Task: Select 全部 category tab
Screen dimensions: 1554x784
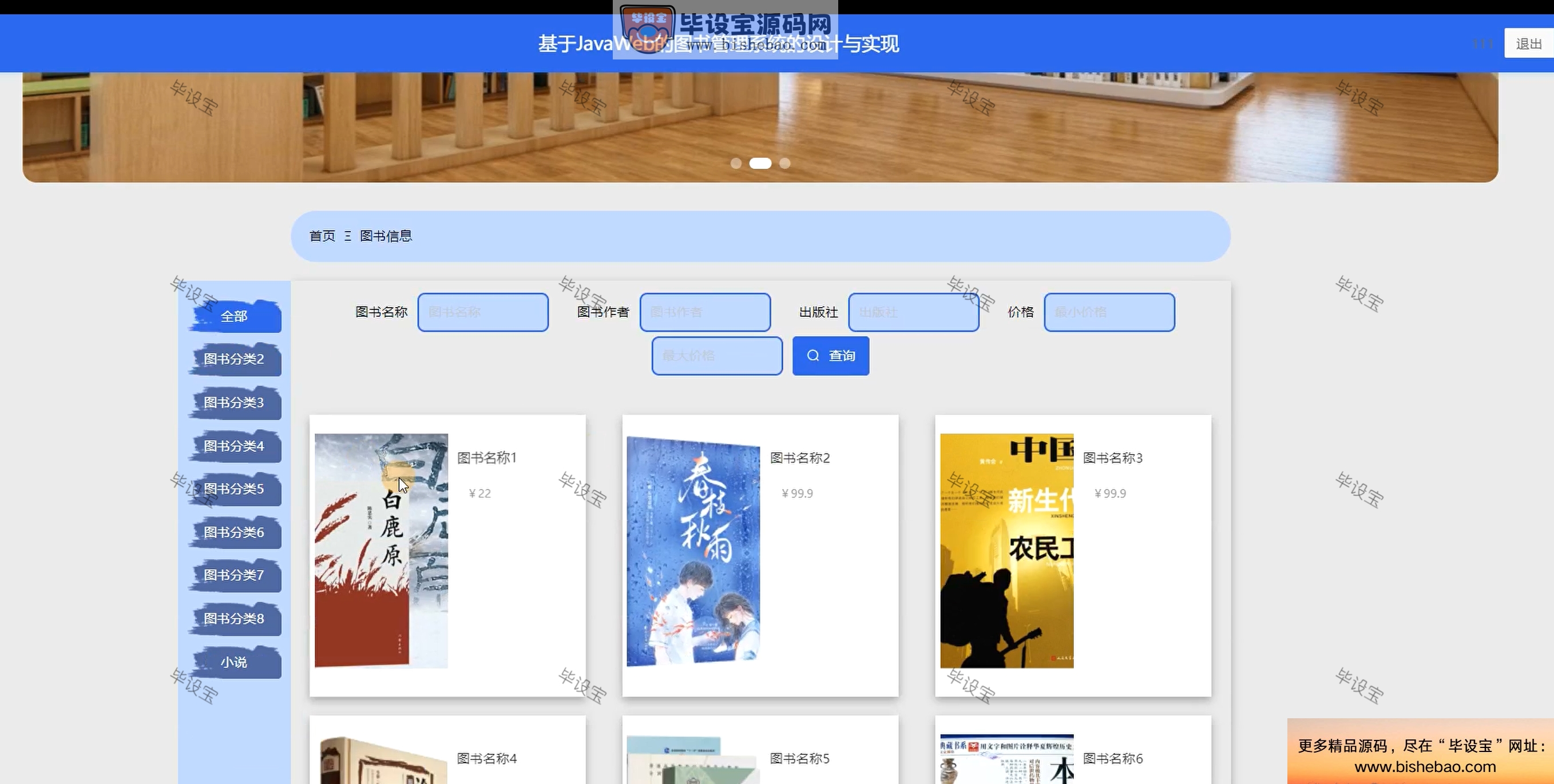Action: 234,316
